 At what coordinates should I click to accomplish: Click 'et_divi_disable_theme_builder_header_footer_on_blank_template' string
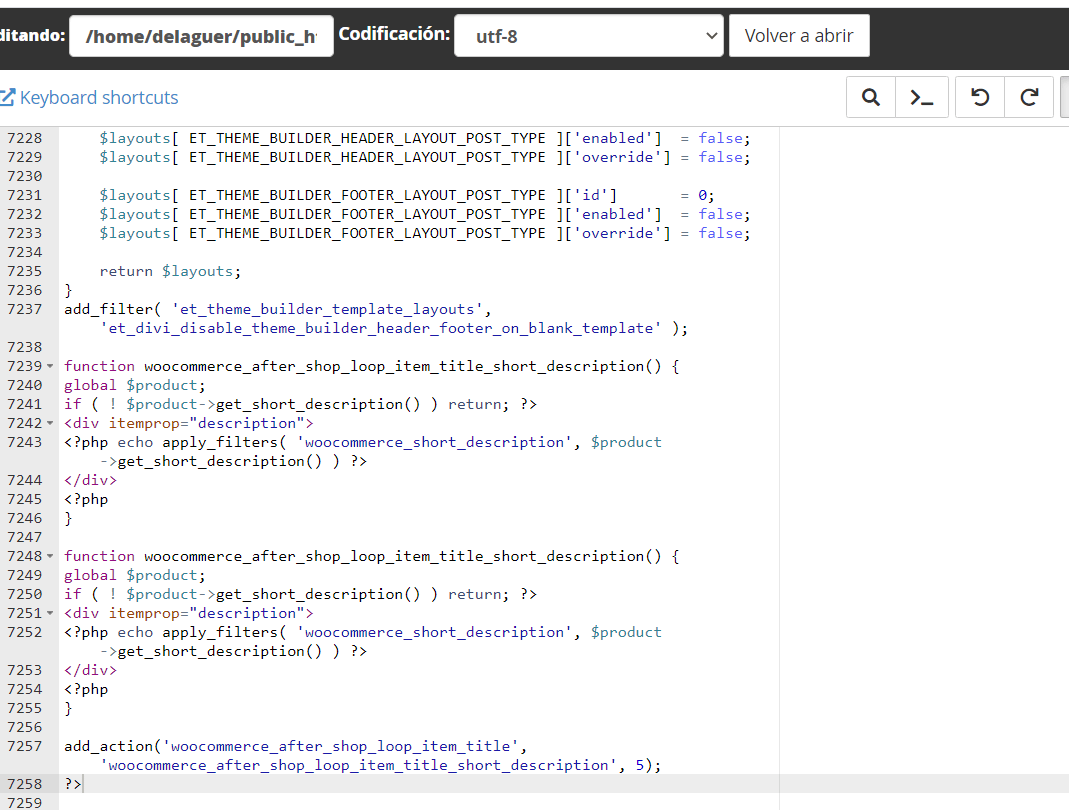[x=380, y=329]
